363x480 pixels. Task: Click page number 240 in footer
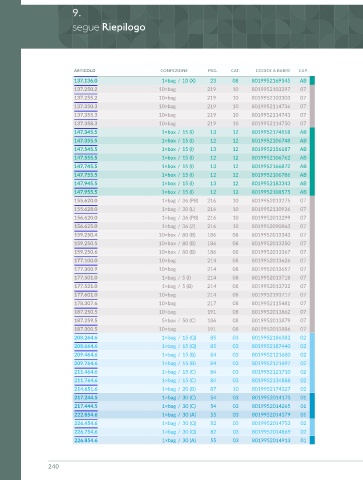pyautogui.click(x=54, y=466)
